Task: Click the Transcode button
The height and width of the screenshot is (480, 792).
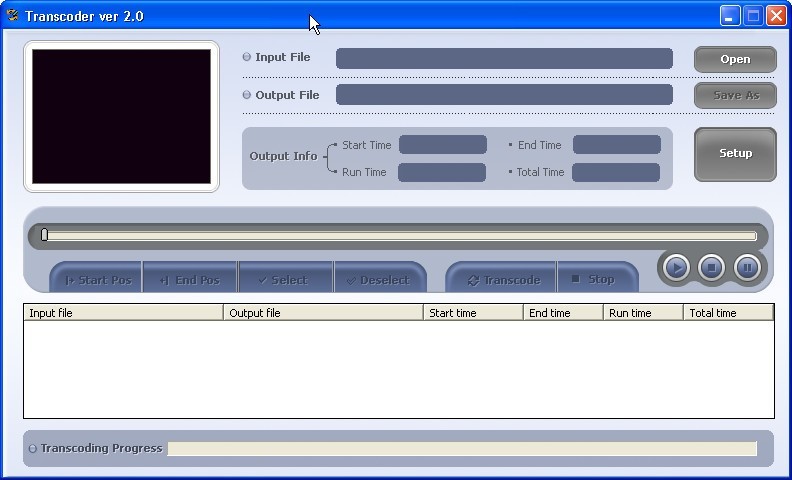Action: pos(503,280)
